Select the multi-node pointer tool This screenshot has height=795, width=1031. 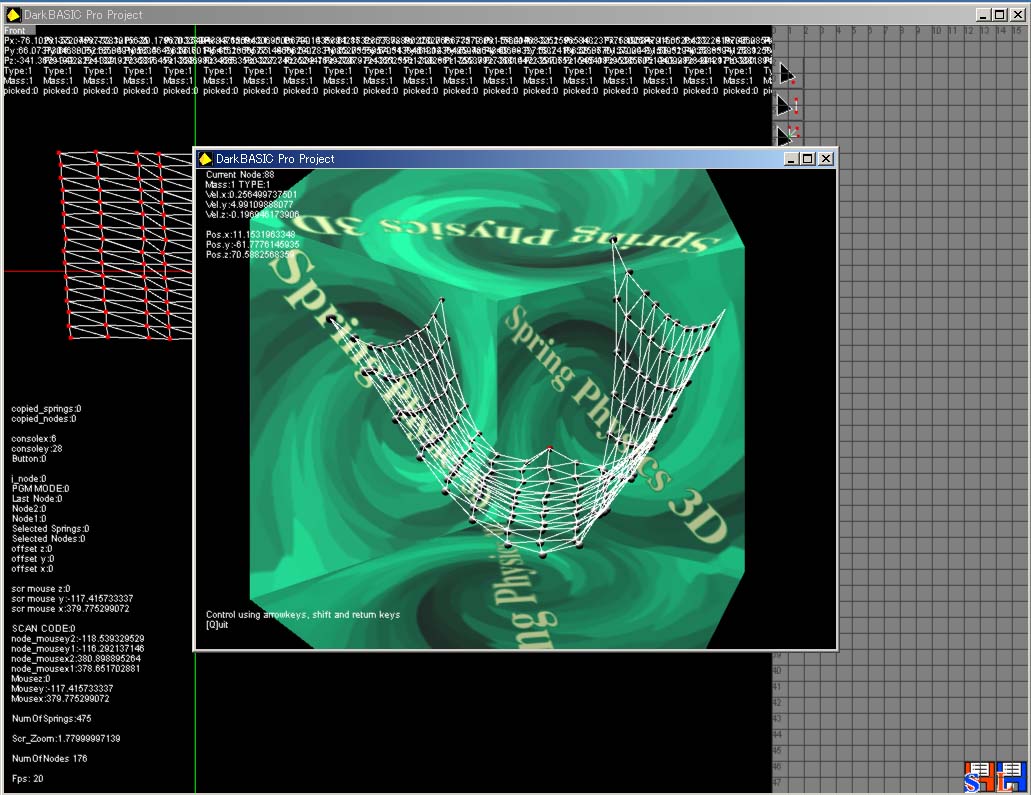788,134
